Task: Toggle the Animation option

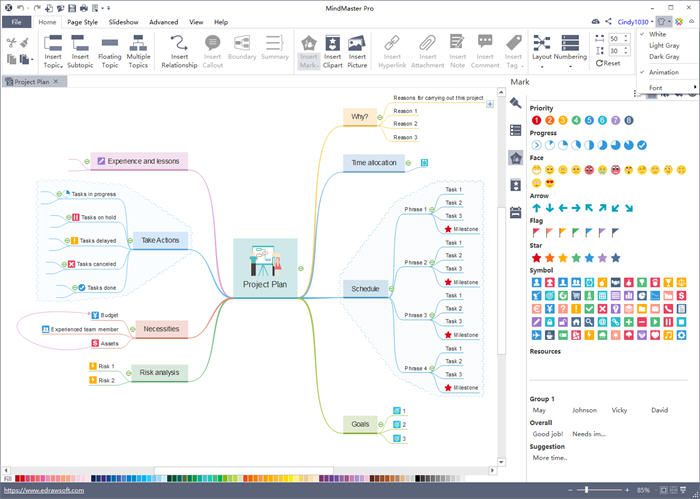Action: (x=663, y=72)
